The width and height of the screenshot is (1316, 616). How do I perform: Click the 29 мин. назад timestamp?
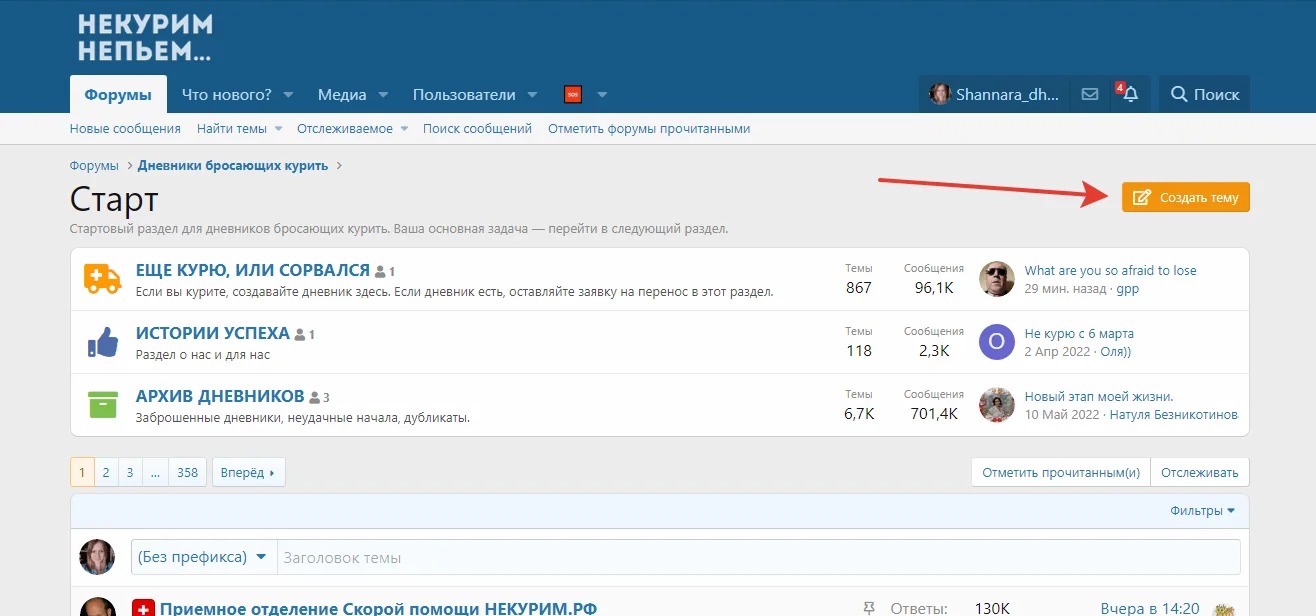coord(1064,289)
